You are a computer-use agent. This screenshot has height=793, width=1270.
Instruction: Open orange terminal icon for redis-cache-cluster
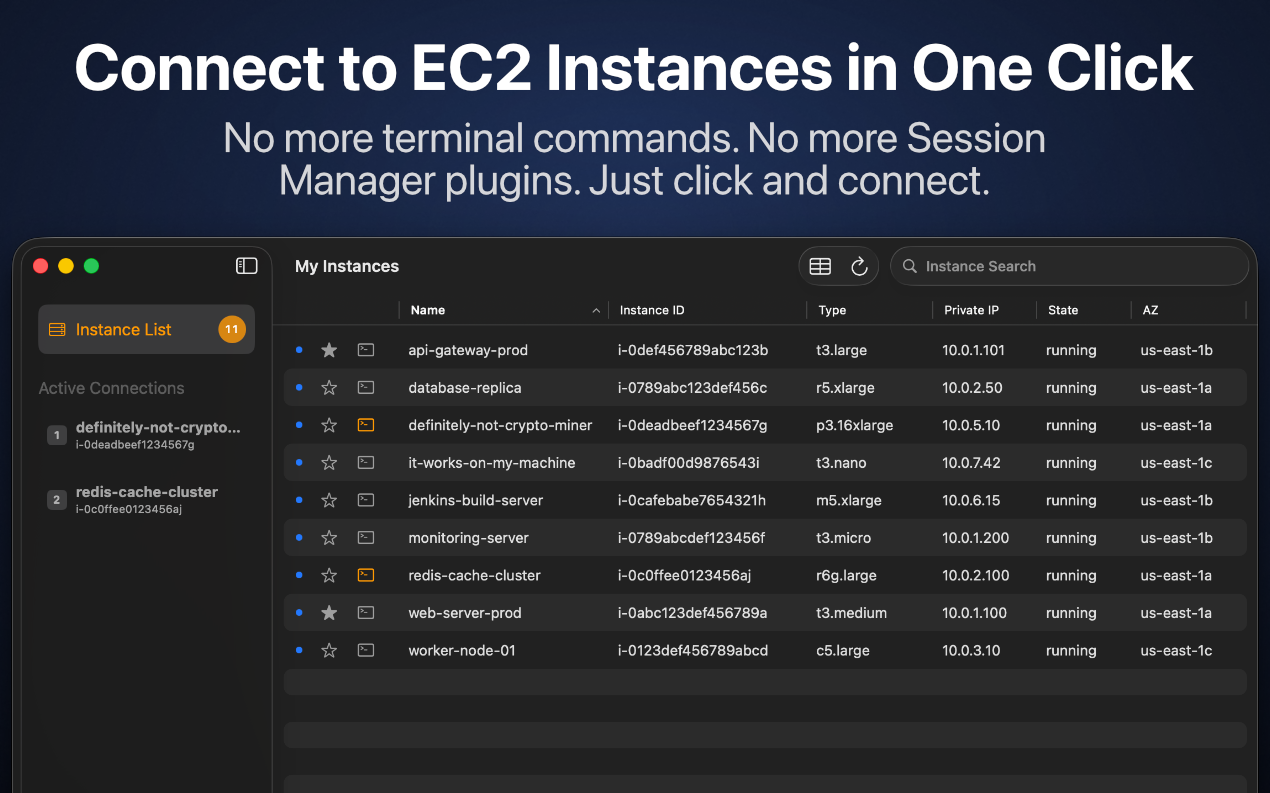pyautogui.click(x=366, y=575)
